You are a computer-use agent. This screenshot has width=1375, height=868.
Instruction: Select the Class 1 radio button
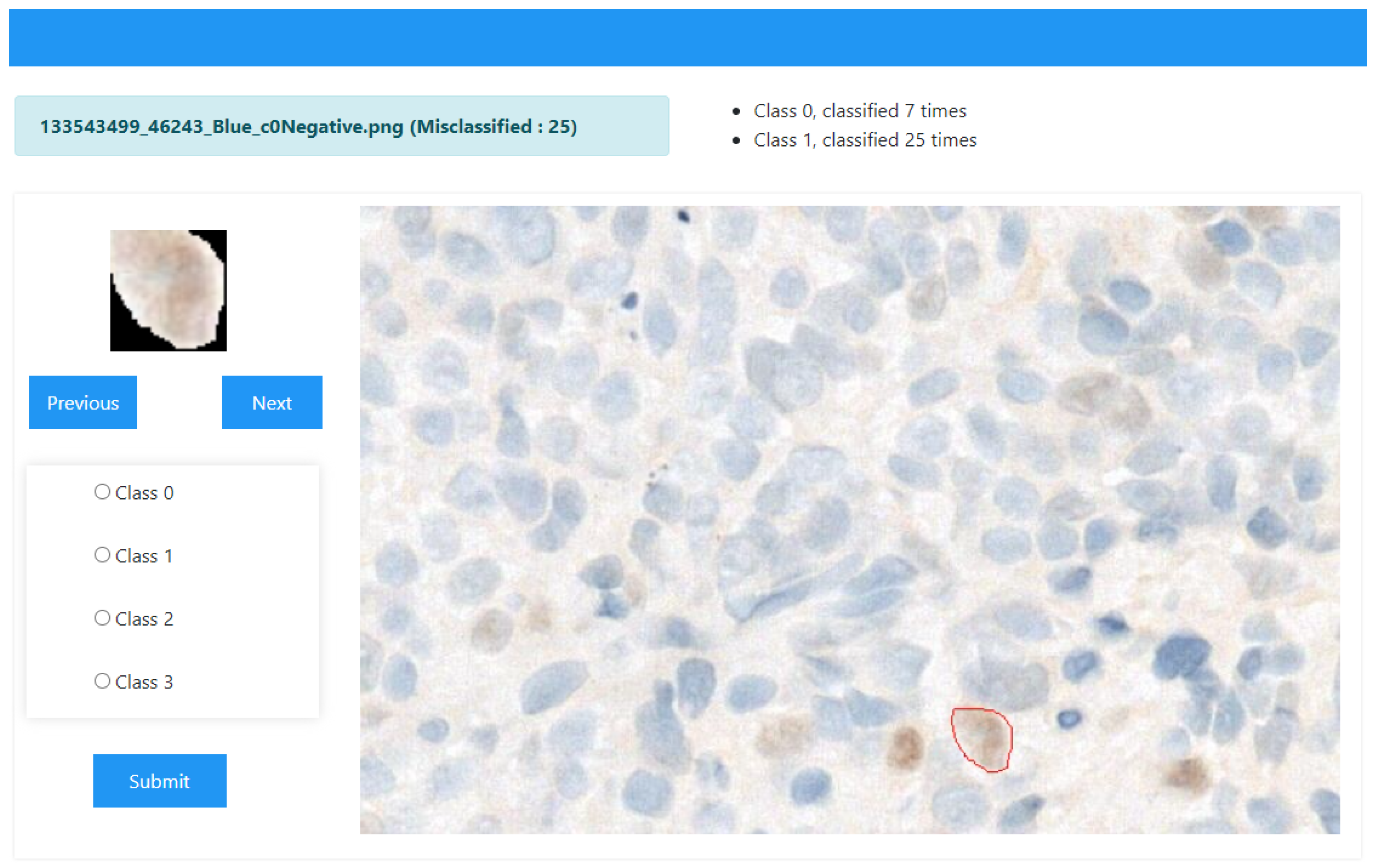(102, 554)
